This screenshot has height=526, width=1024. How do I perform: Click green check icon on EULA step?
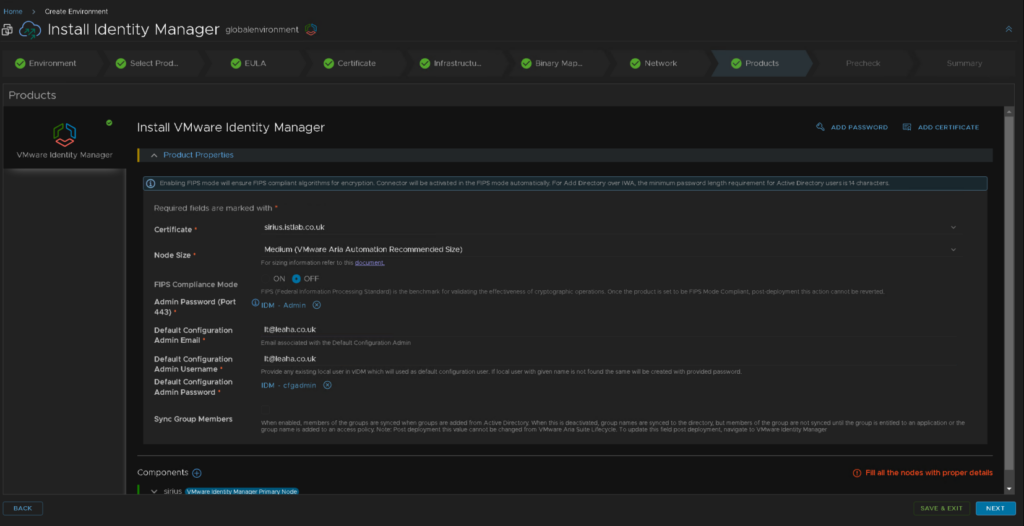236,63
